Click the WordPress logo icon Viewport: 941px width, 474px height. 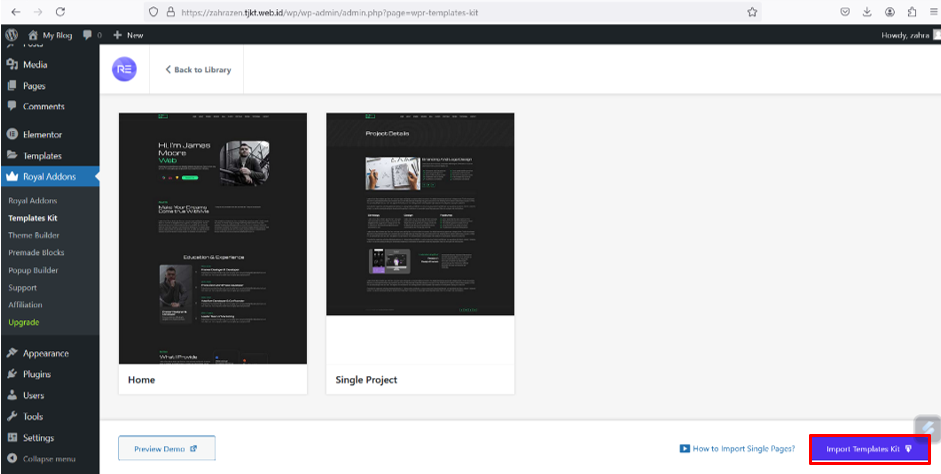pos(12,35)
